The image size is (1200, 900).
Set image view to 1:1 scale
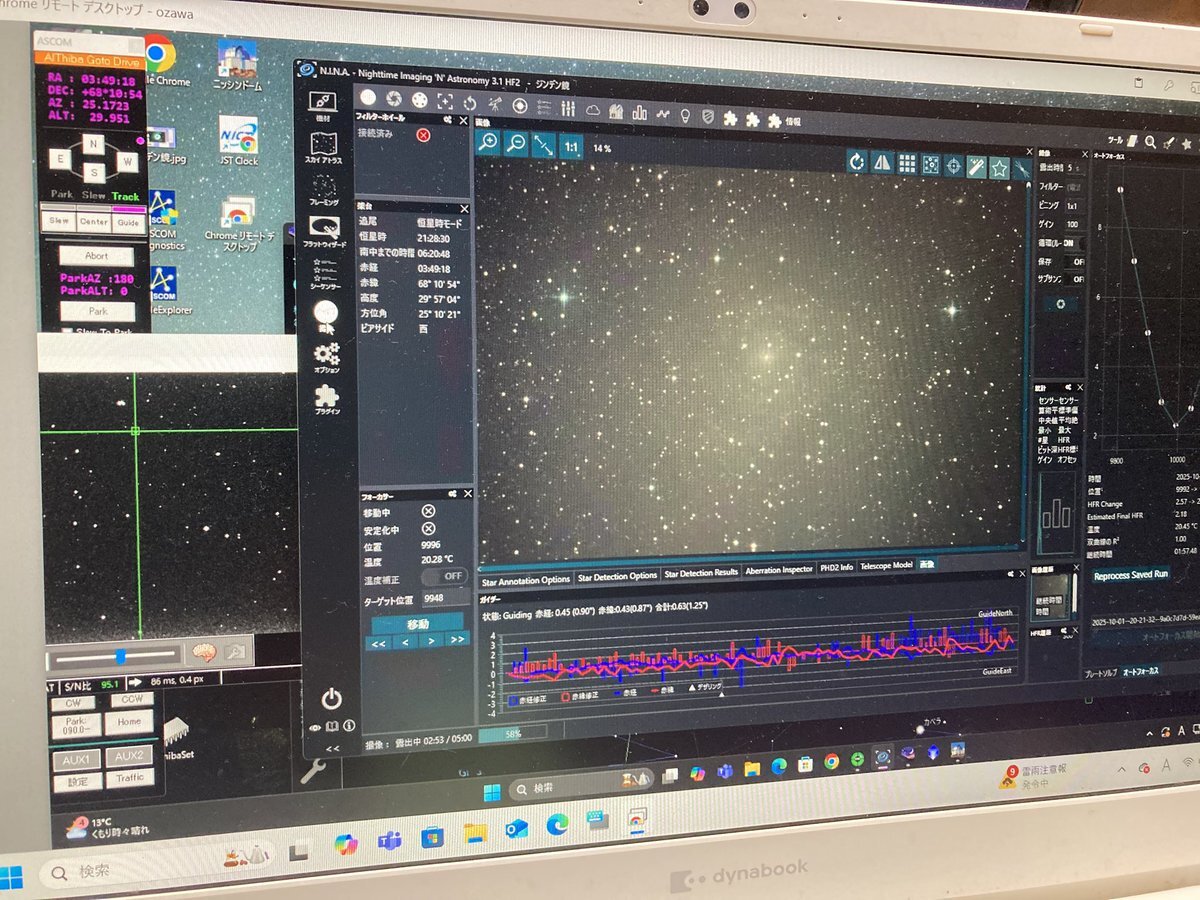coord(571,146)
